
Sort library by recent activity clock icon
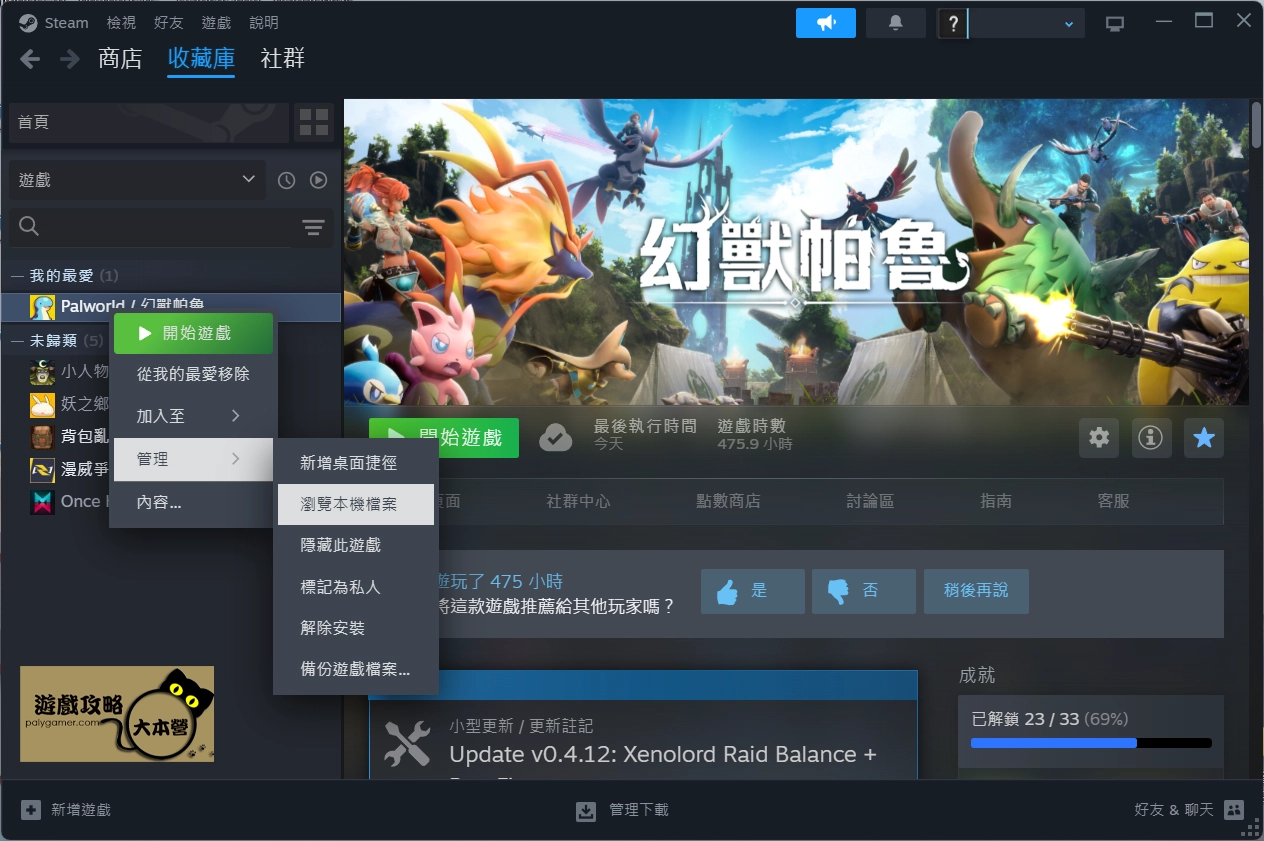[286, 180]
